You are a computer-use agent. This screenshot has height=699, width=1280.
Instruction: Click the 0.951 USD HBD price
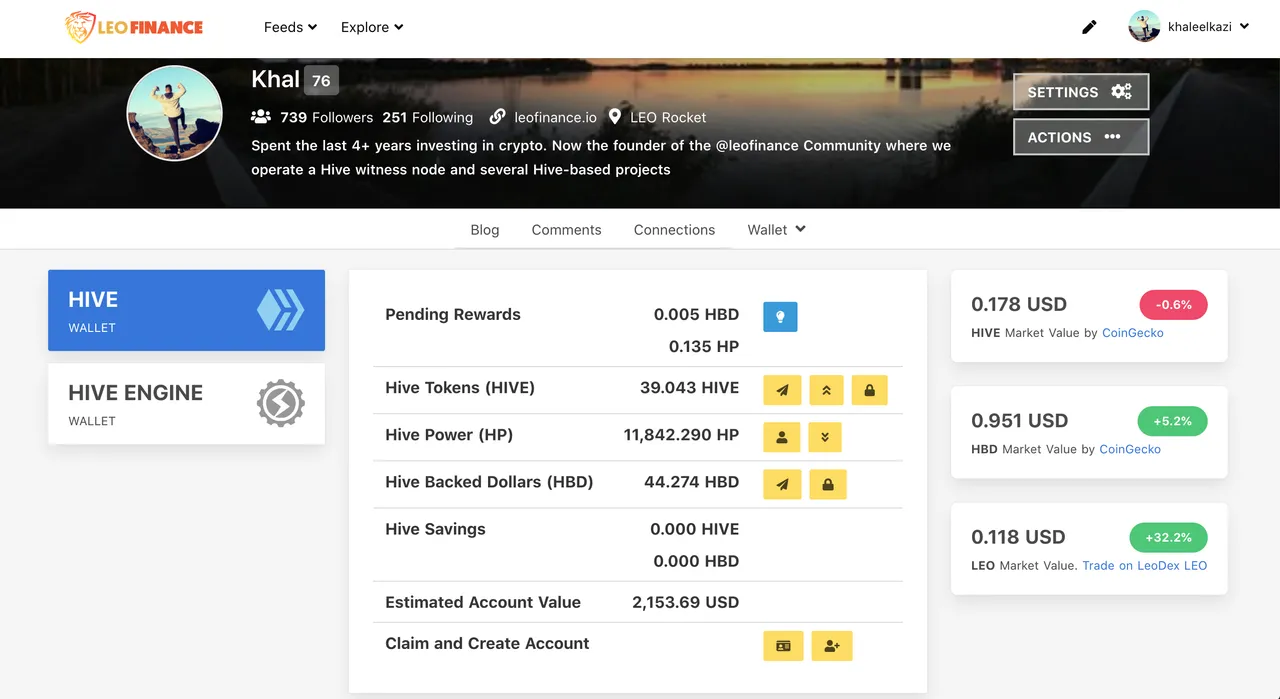(1020, 420)
